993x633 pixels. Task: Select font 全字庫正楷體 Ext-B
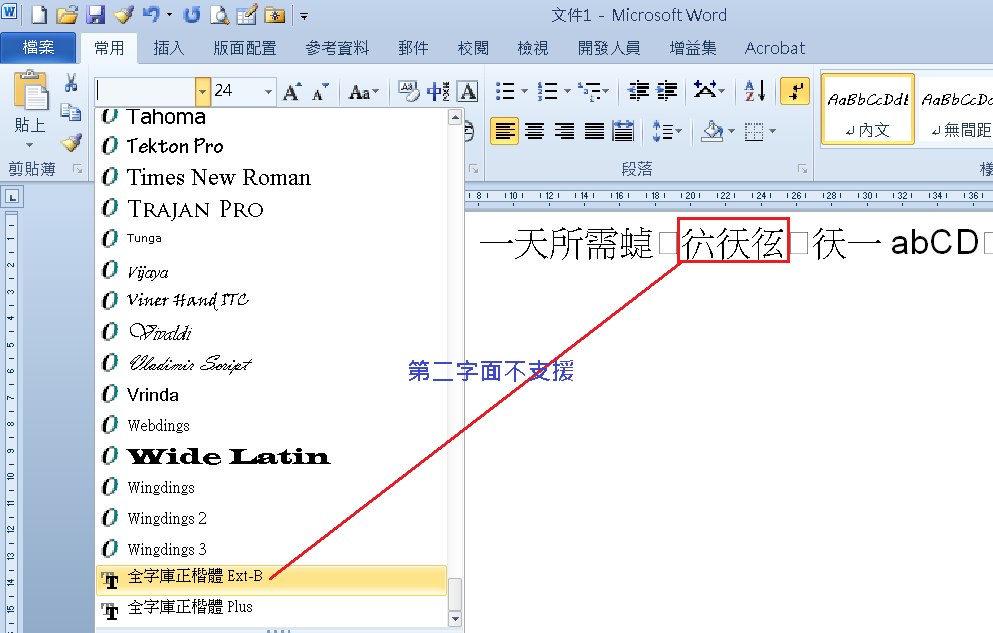[271, 580]
